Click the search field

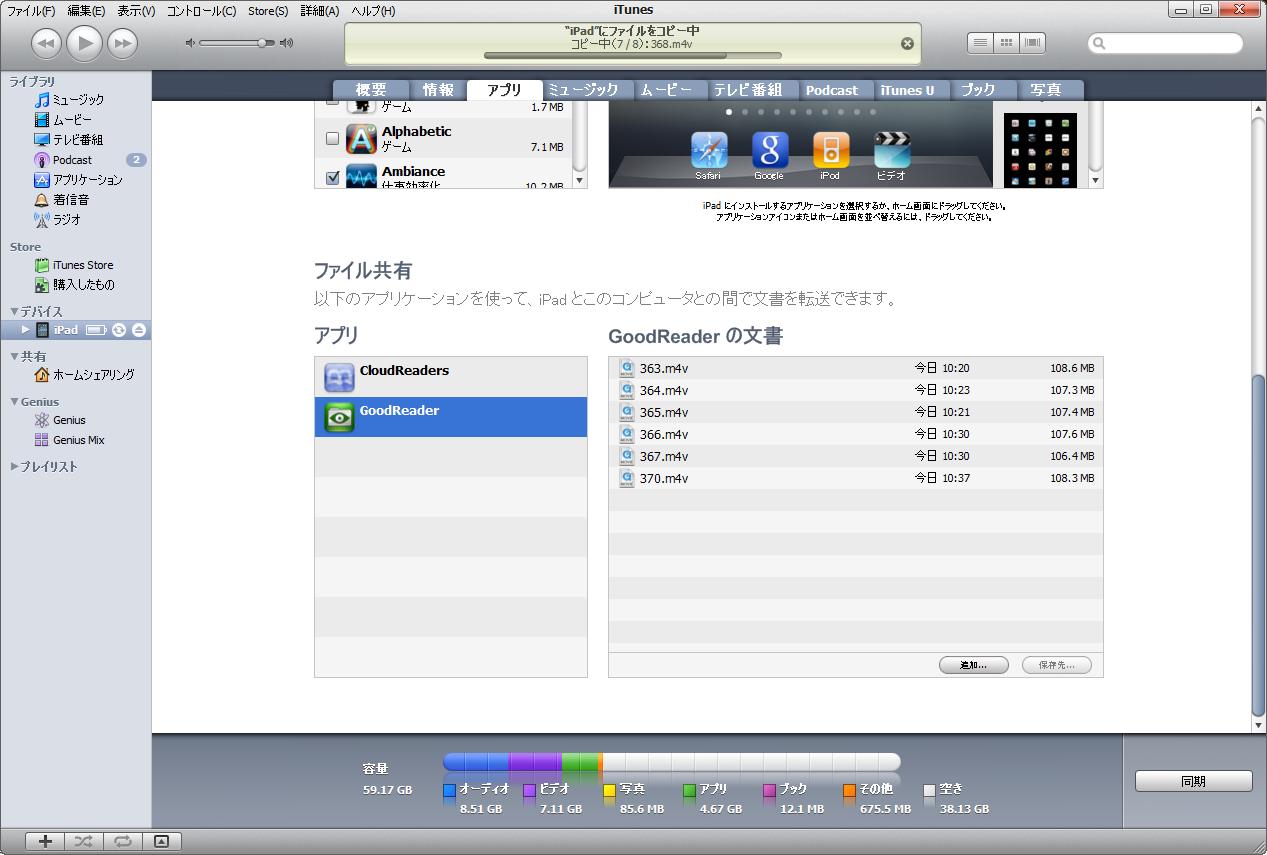[1166, 43]
